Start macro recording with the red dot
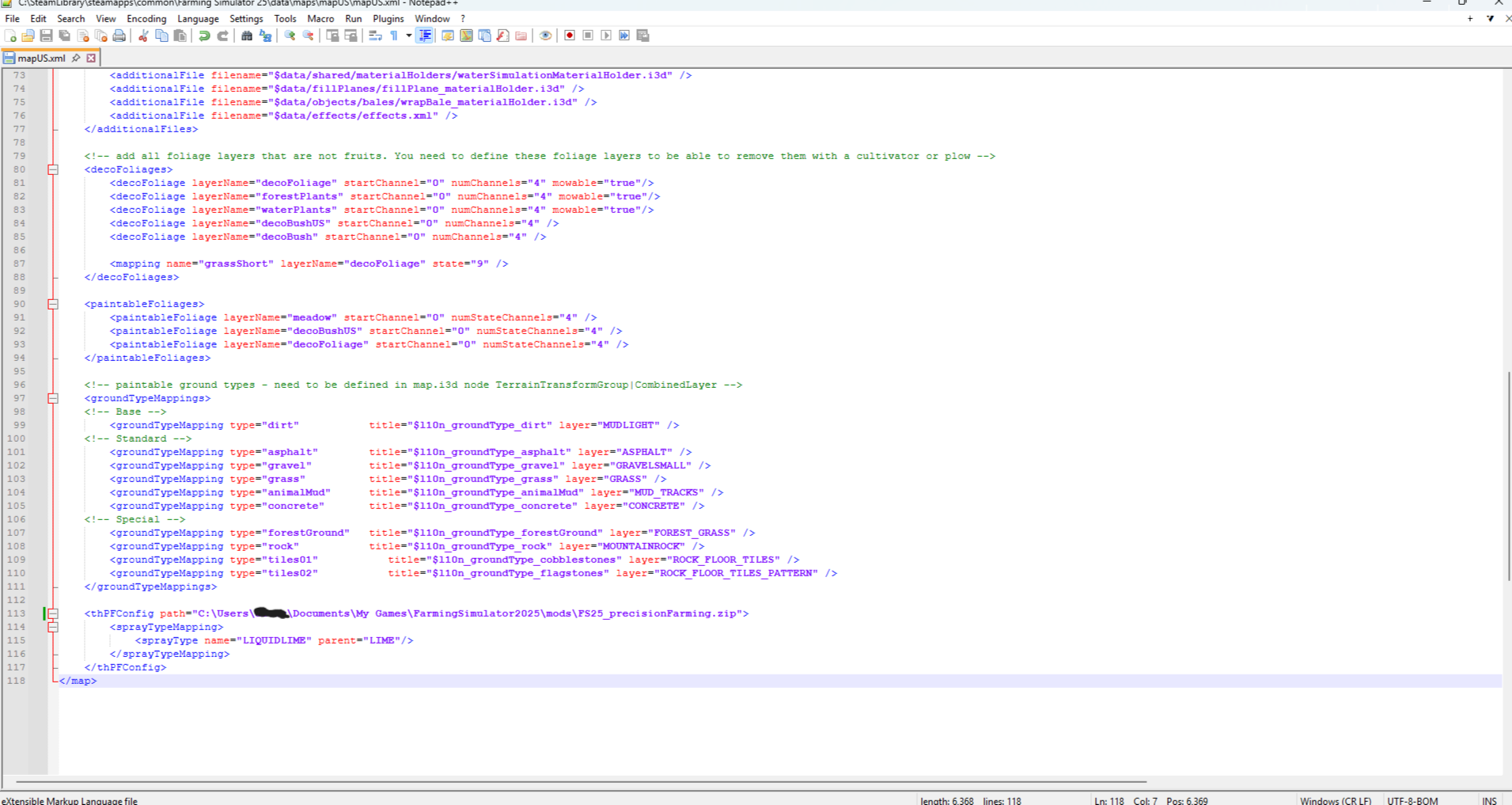The height and width of the screenshot is (805, 1512). point(570,36)
